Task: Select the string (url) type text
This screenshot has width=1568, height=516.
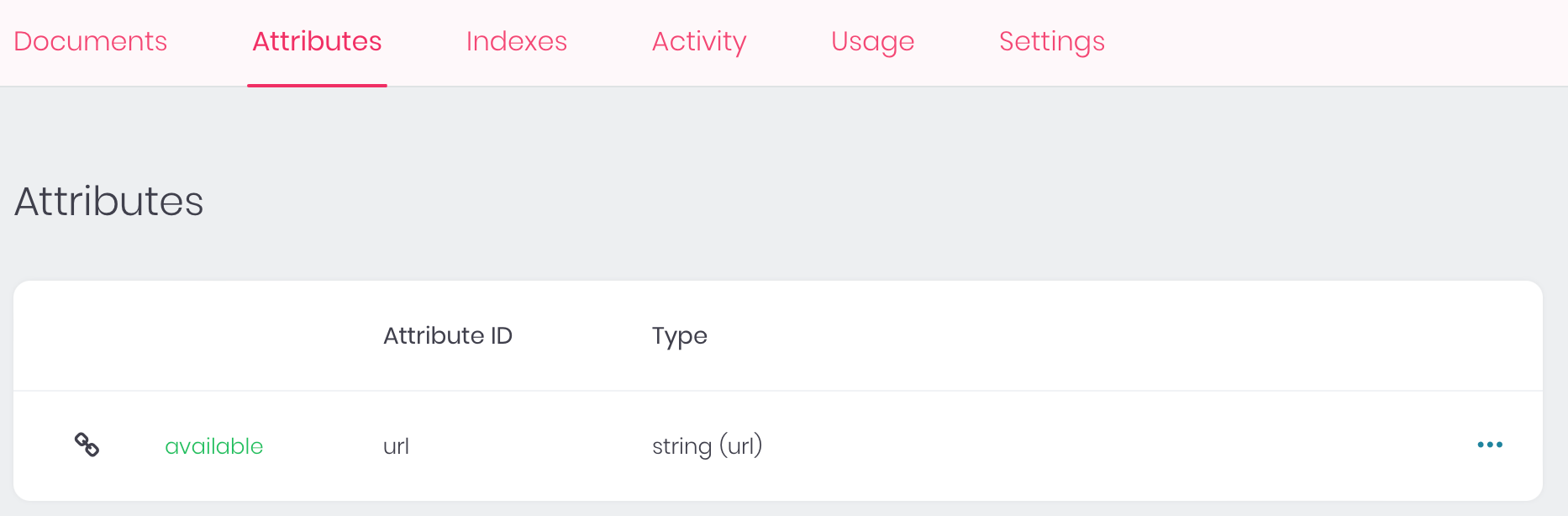Action: tap(708, 446)
